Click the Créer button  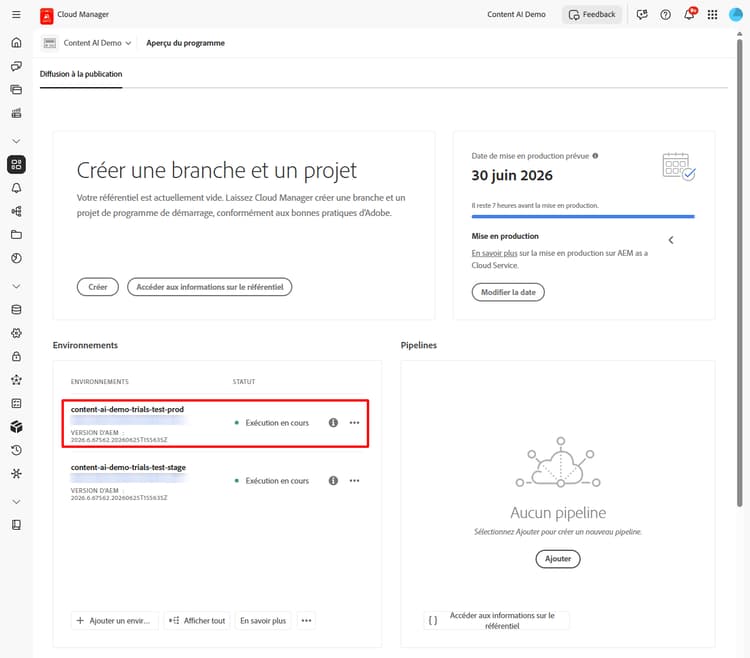pos(98,287)
